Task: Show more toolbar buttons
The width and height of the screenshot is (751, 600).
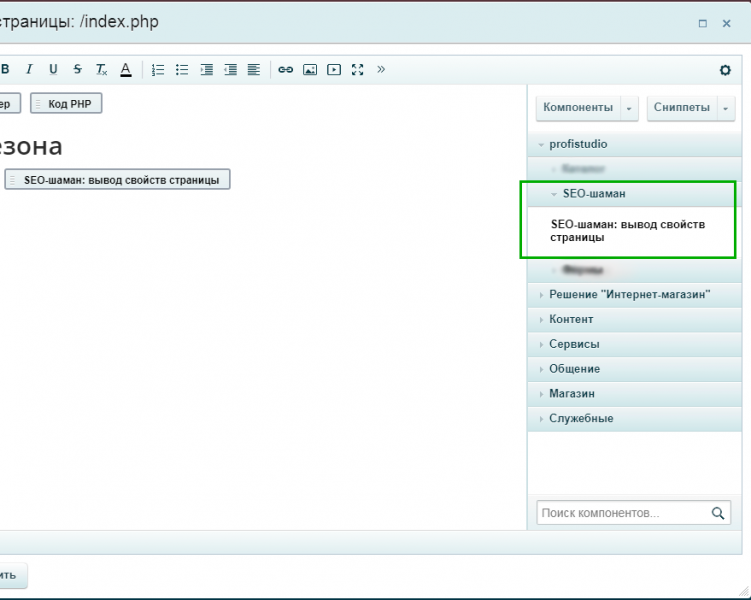Action: click(x=381, y=70)
